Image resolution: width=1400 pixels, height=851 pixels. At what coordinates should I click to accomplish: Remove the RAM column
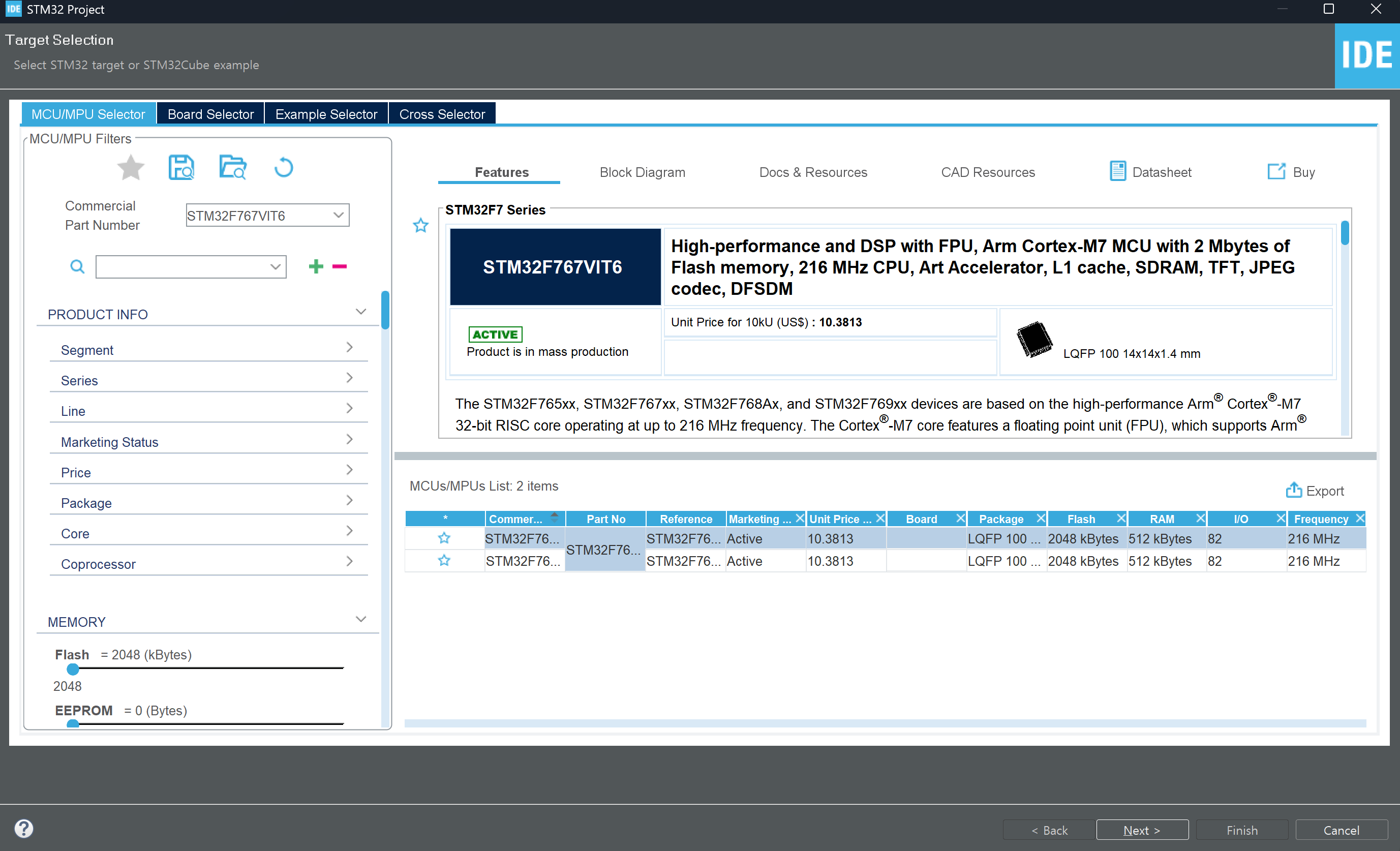pyautogui.click(x=1201, y=518)
